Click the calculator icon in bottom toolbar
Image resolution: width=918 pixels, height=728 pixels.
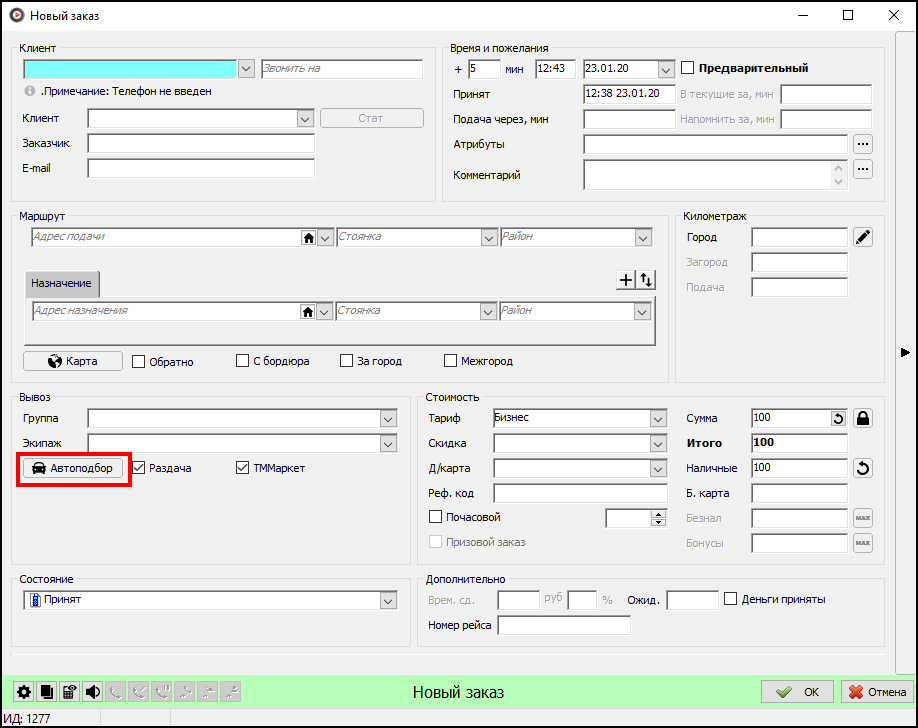click(x=70, y=692)
